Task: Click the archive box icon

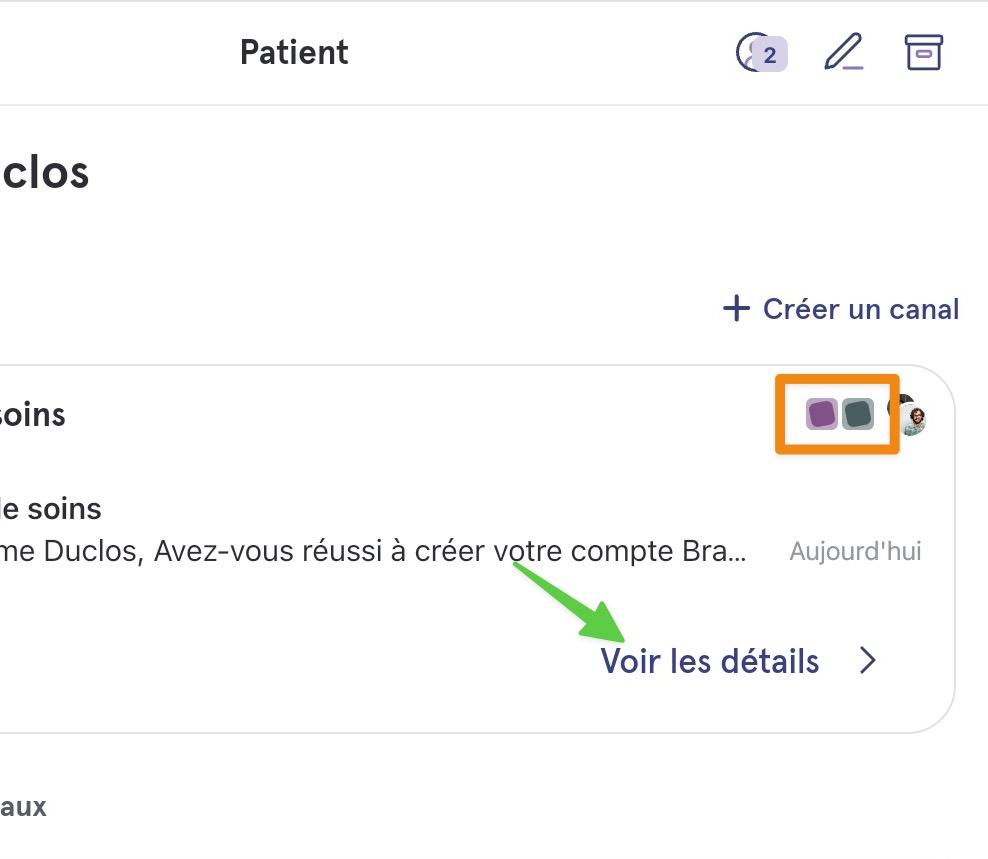Action: pos(924,52)
